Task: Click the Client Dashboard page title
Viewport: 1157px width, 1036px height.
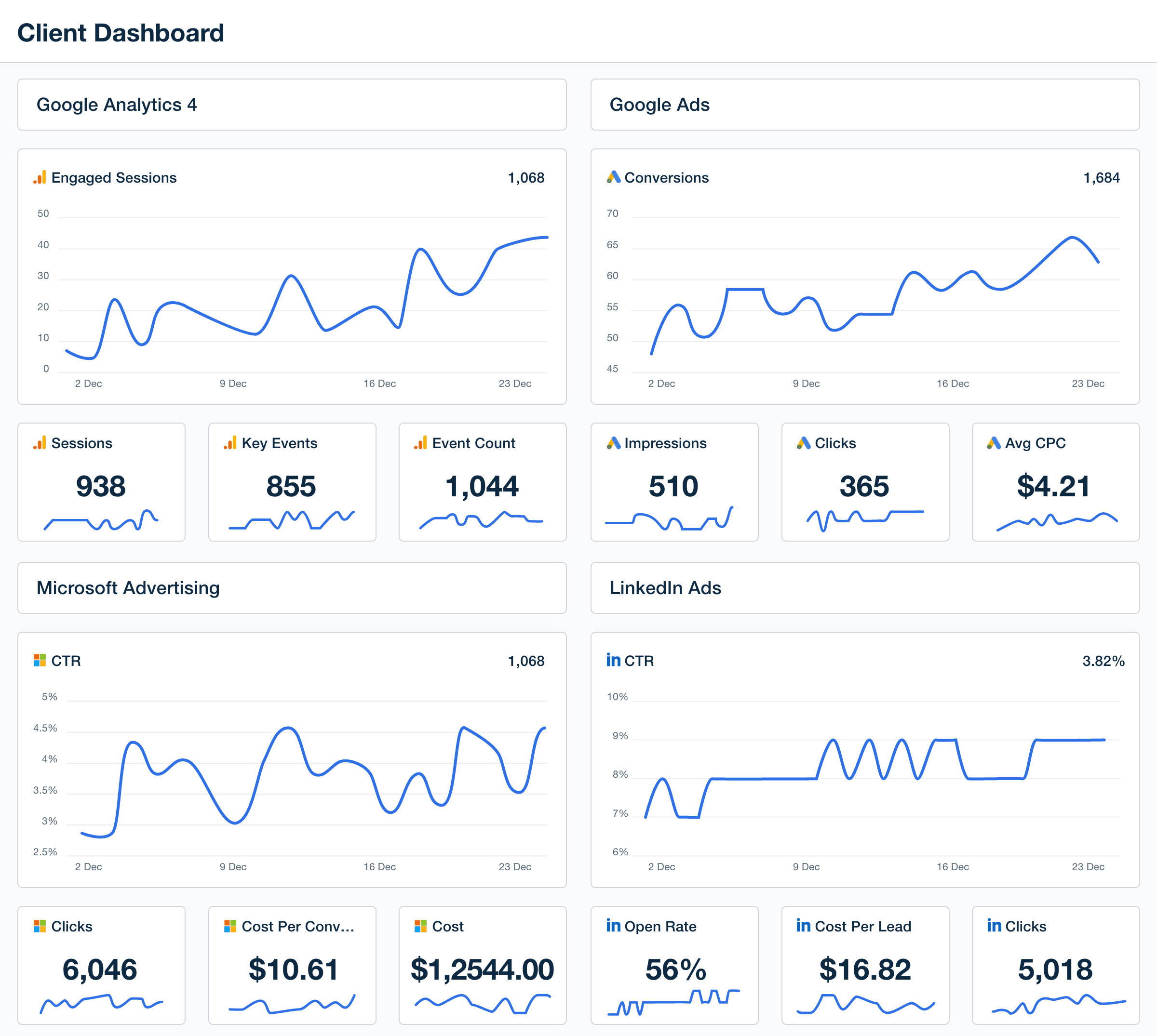Action: (x=120, y=32)
